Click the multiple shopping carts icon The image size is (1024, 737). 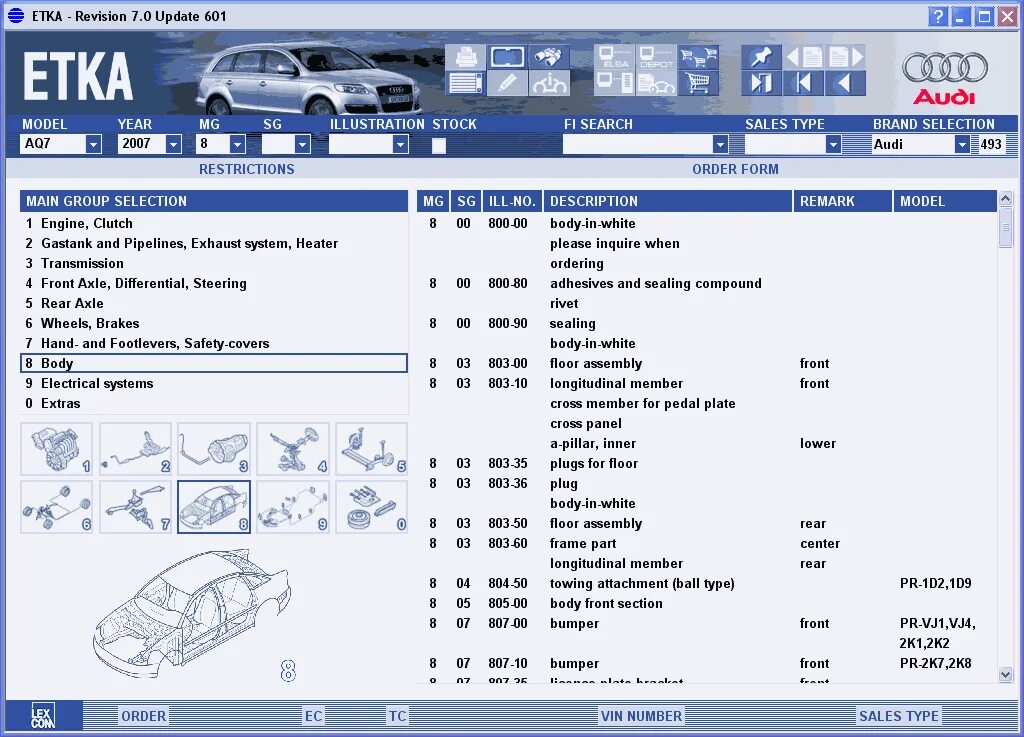coord(697,57)
